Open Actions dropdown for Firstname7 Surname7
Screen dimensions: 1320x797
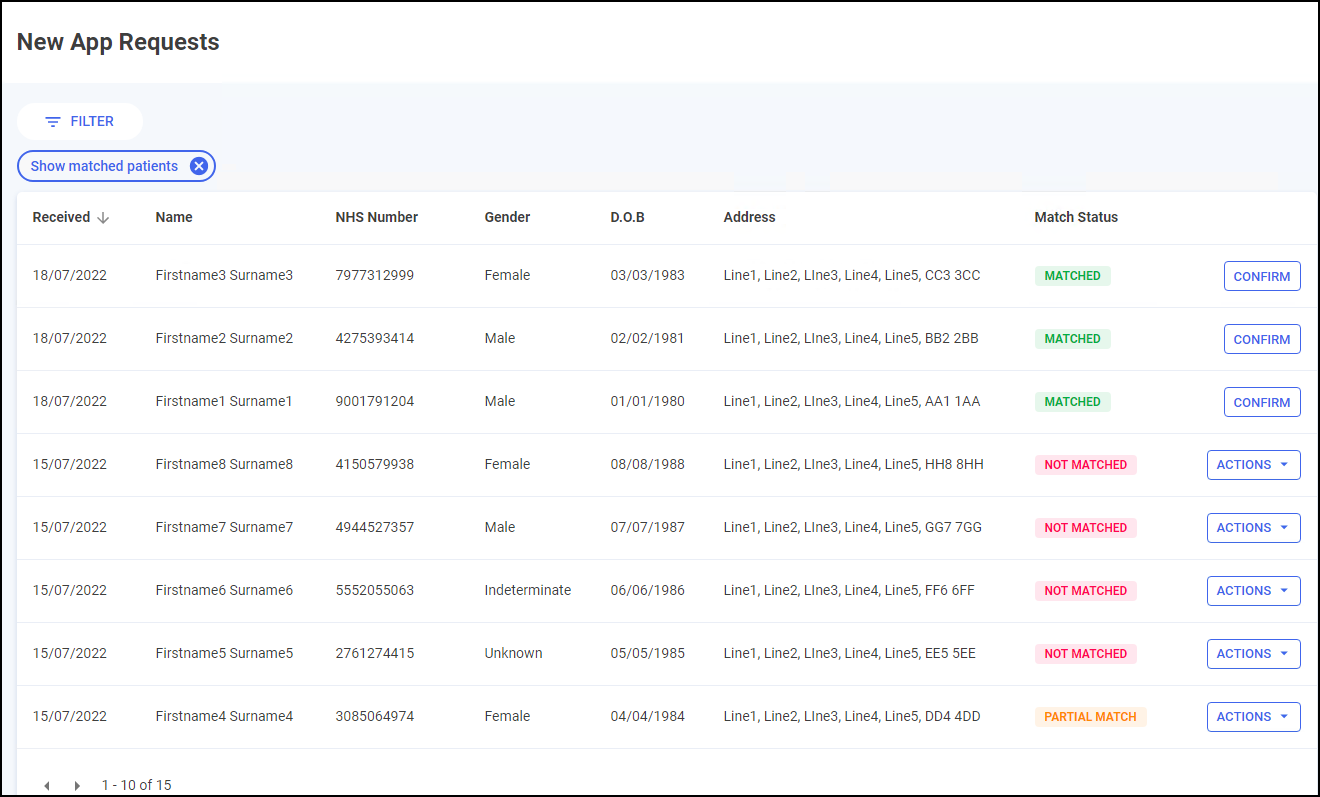coord(1253,528)
